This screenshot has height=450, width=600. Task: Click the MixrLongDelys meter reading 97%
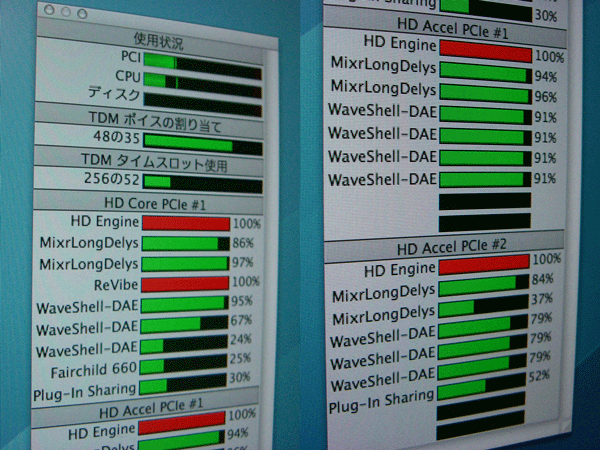(185, 264)
